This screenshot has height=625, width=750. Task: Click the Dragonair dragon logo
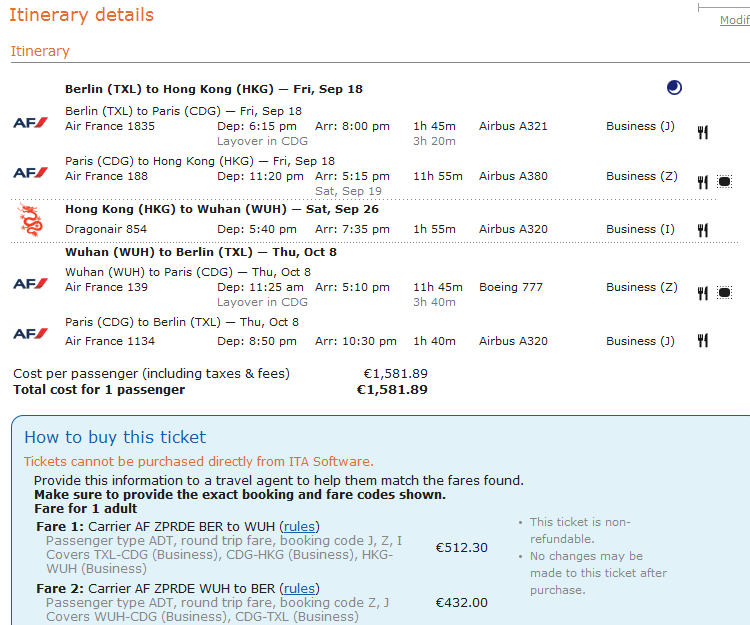point(31,221)
